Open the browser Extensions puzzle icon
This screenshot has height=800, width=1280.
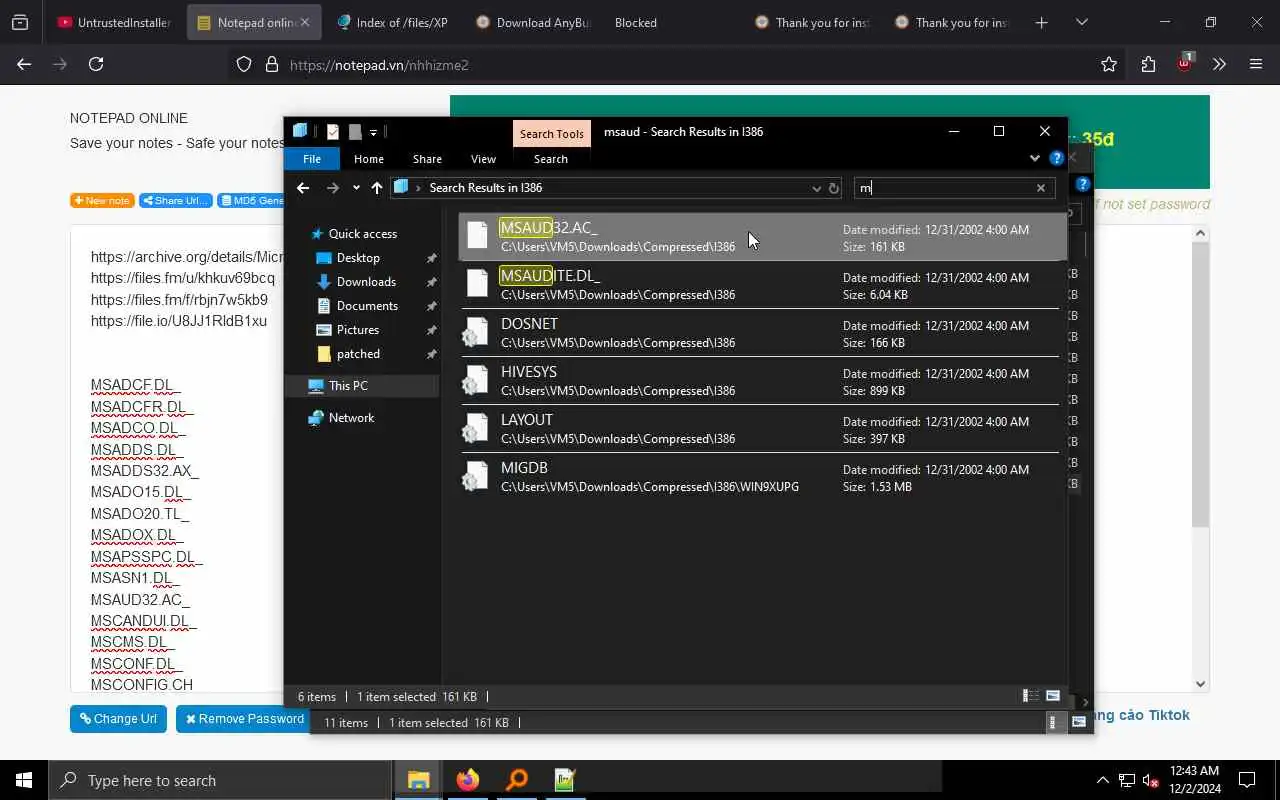tap(1148, 64)
